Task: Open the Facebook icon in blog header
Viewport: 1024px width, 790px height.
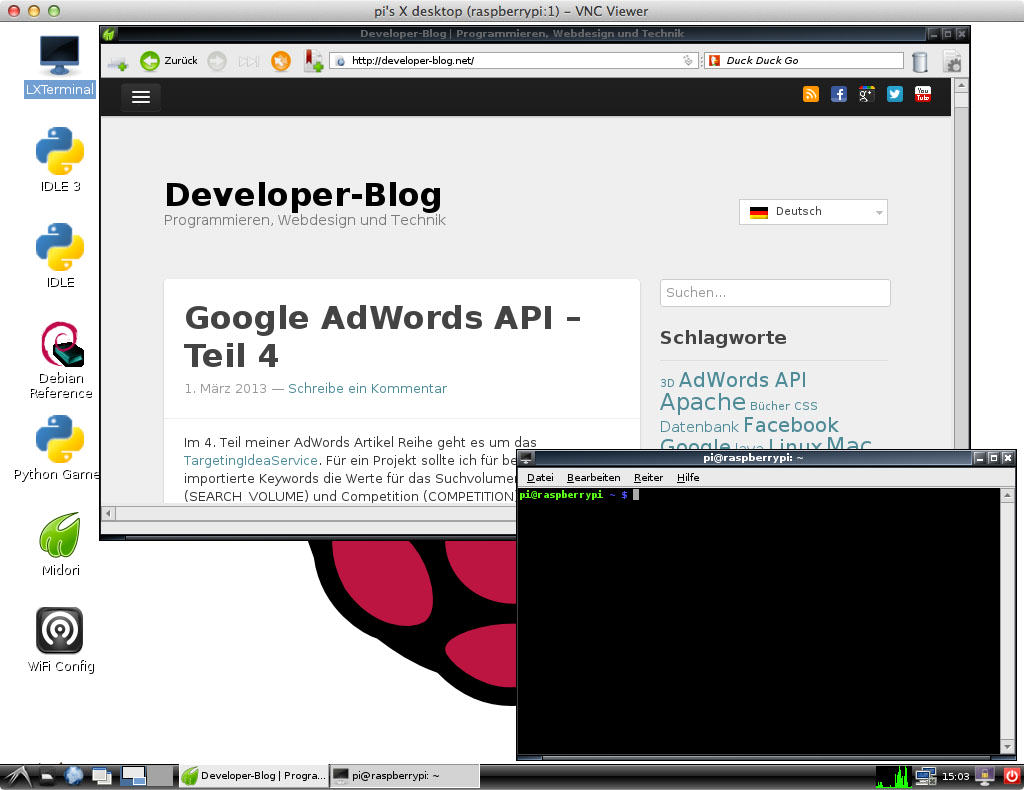Action: [x=839, y=94]
